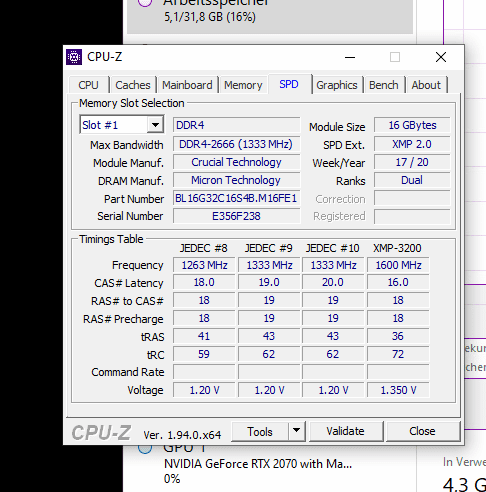
Task: Click JEDEC #8 CAS latency 18.0
Action: click(204, 282)
